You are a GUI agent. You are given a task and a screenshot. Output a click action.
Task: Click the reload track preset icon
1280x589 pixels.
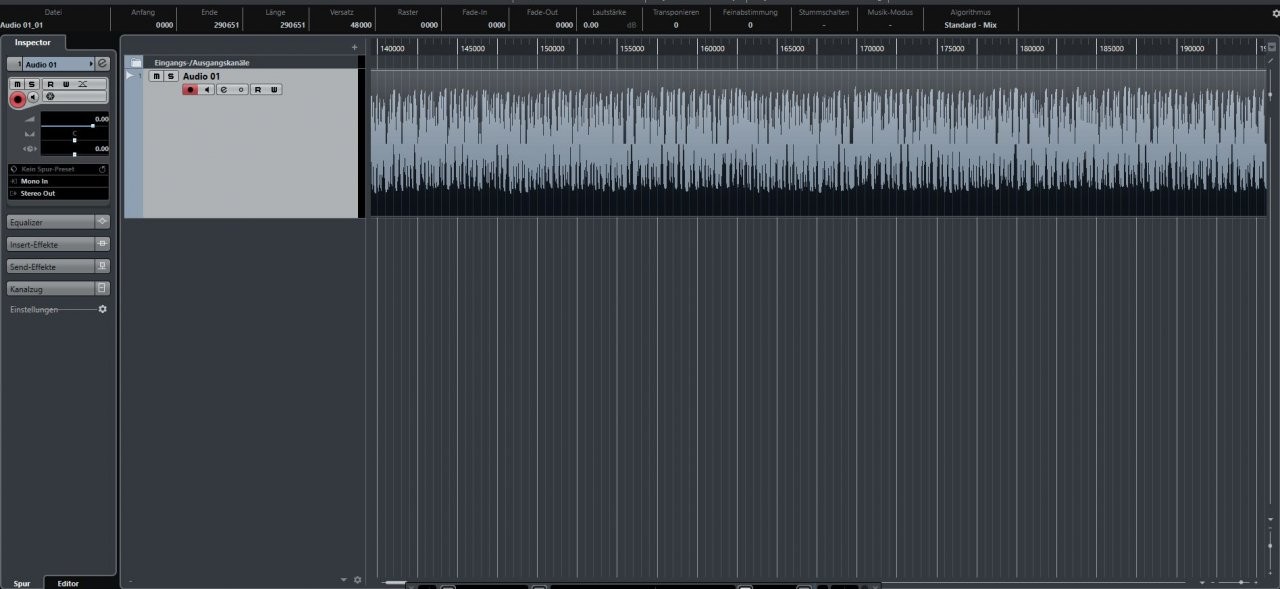tap(102, 169)
